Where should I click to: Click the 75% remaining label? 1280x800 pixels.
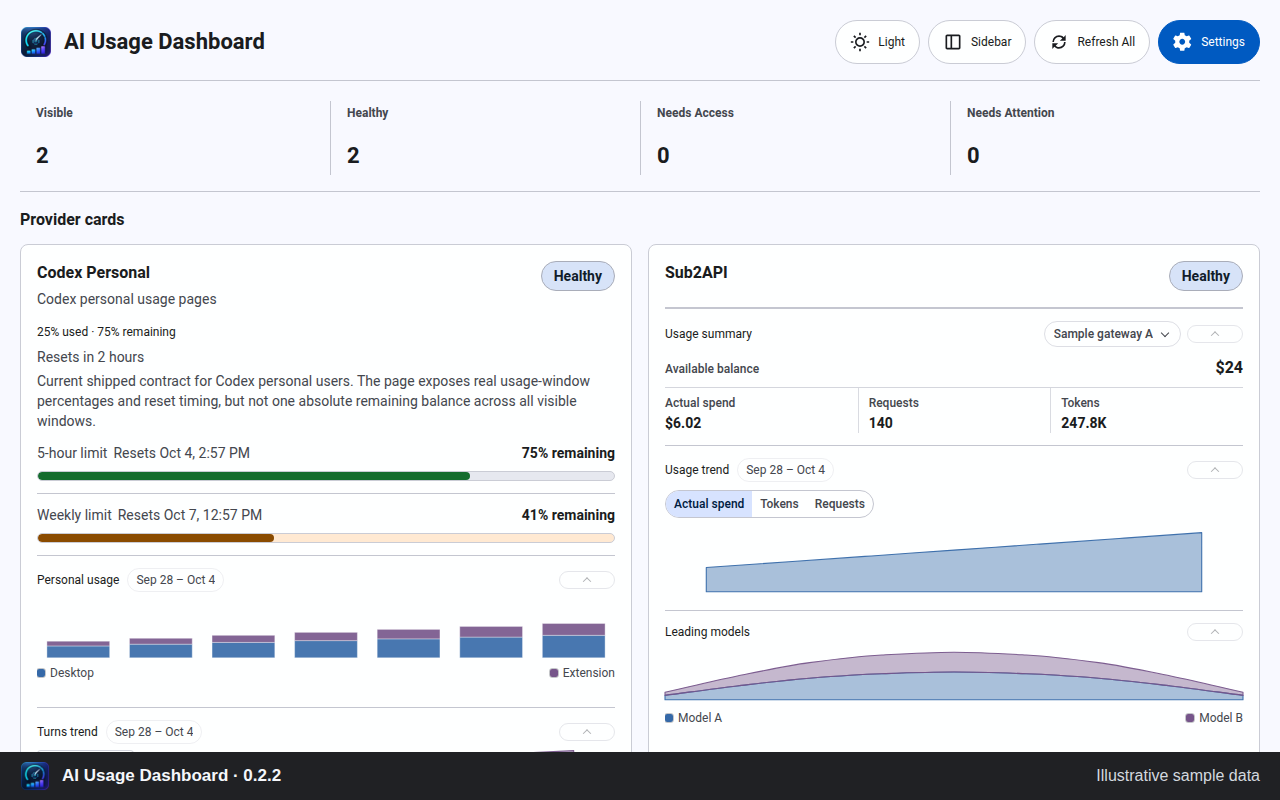tap(568, 453)
